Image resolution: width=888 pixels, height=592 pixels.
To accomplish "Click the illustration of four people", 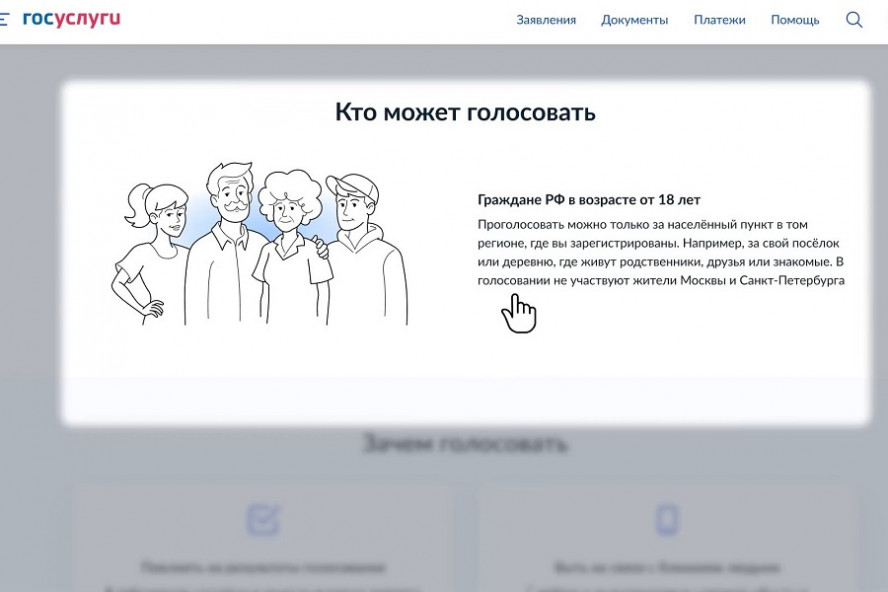I will point(259,244).
